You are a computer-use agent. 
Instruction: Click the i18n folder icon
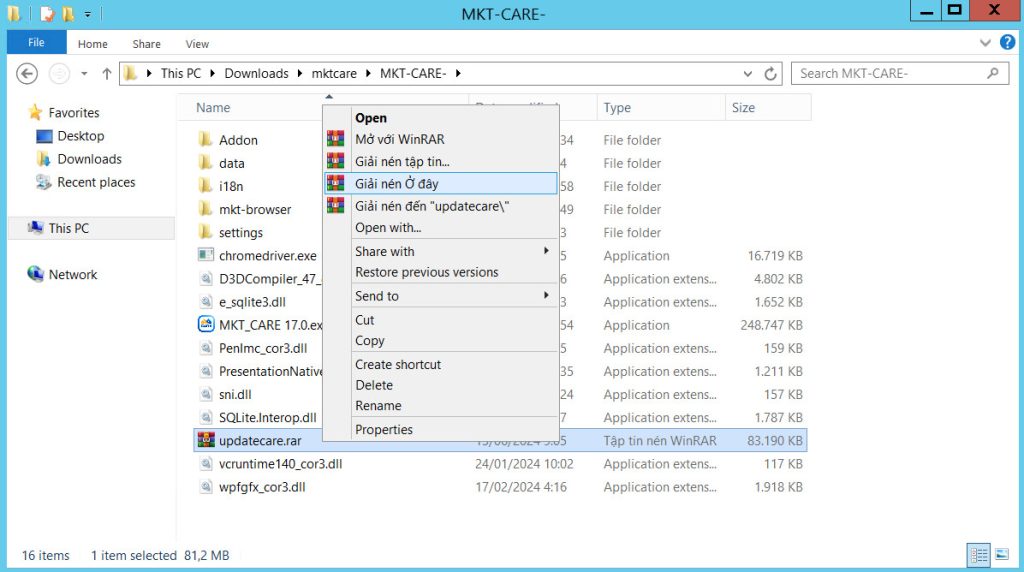(x=206, y=185)
